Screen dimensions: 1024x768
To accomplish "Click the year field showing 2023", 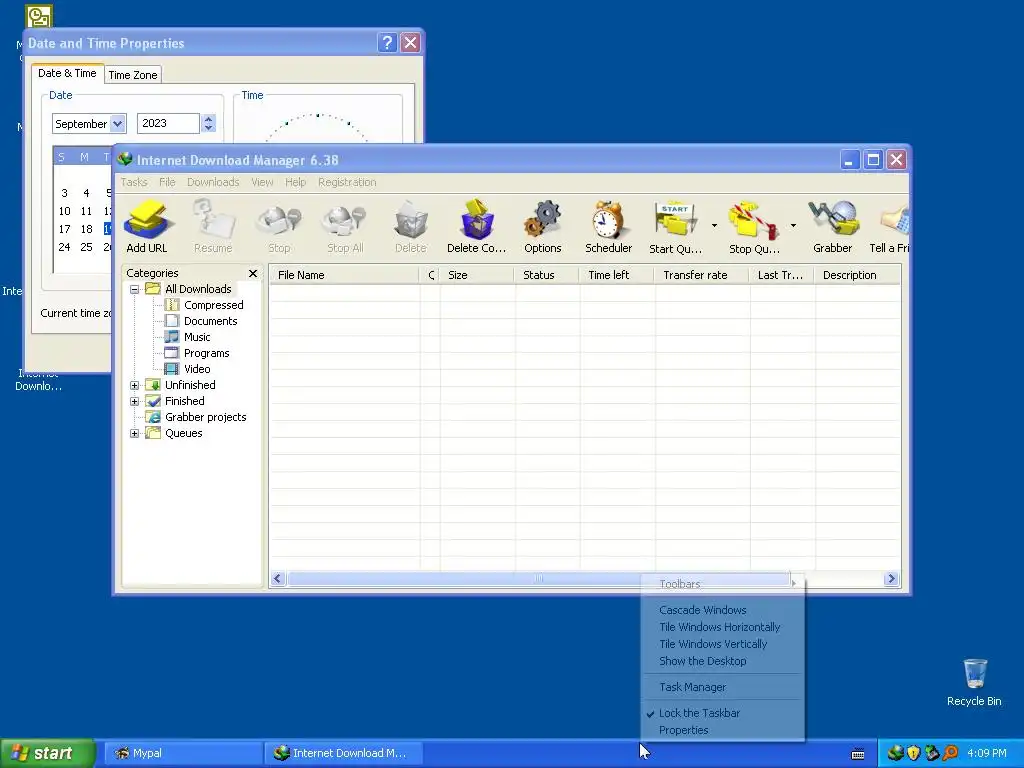I will [168, 123].
